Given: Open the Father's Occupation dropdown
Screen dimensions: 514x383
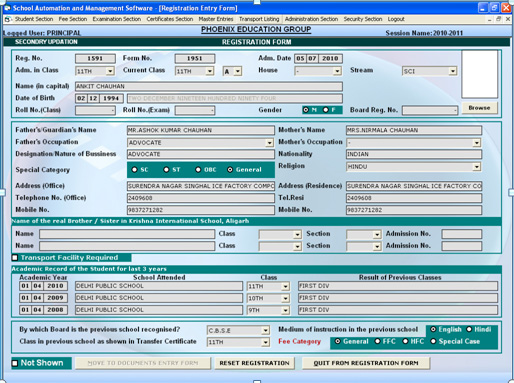Looking at the screenshot, I should coord(269,143).
